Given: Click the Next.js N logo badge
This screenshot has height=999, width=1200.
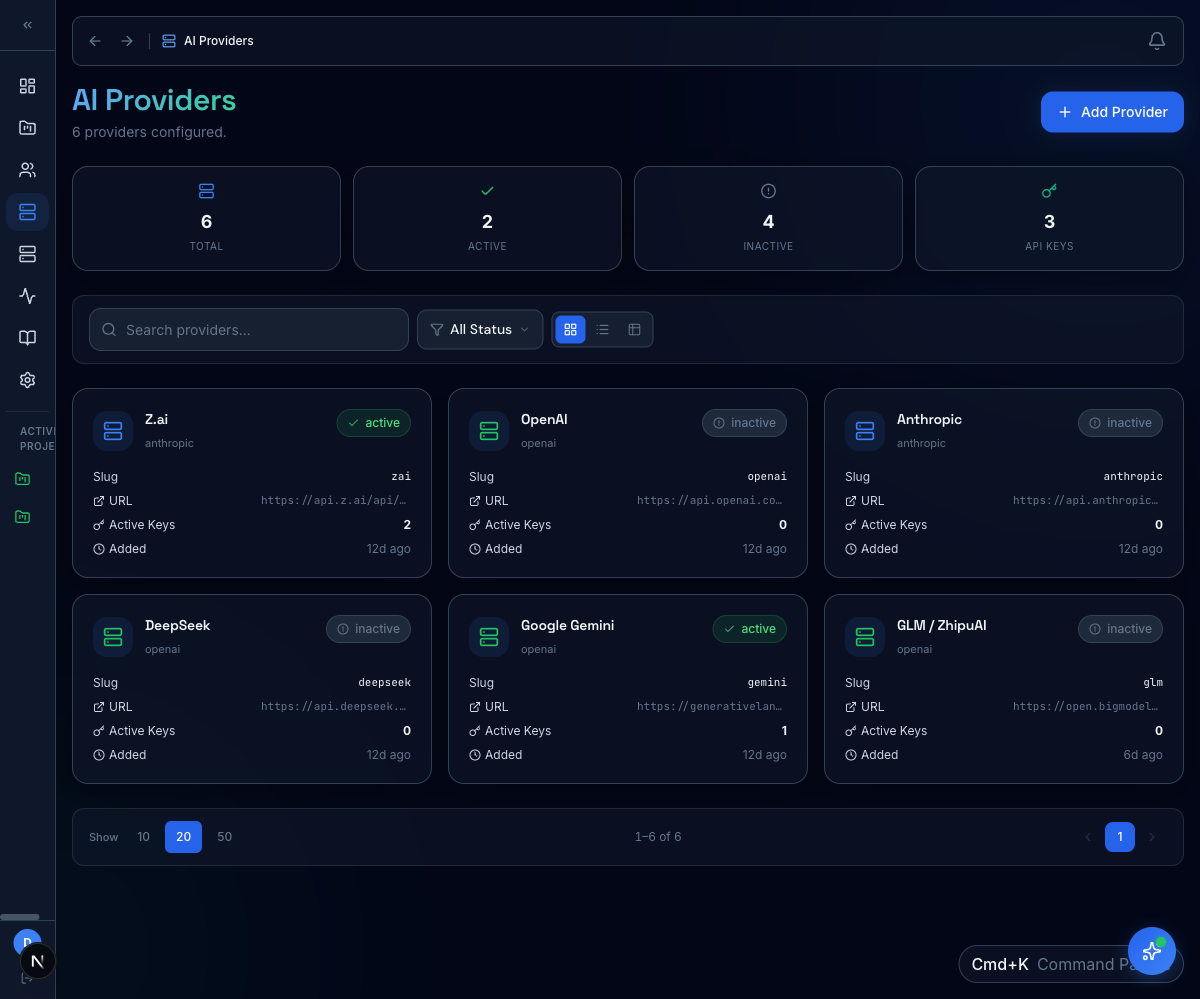Looking at the screenshot, I should pyautogui.click(x=38, y=961).
